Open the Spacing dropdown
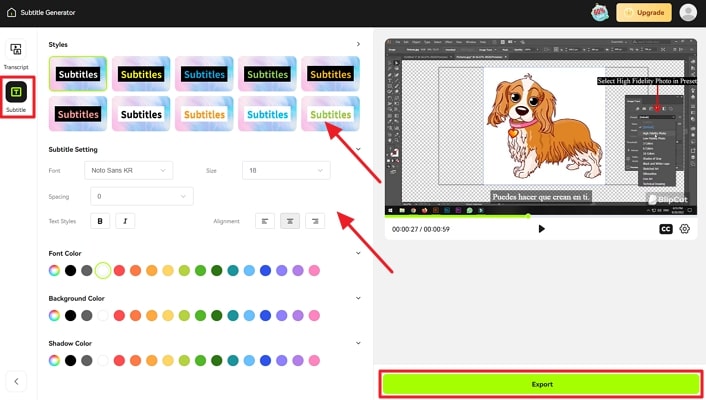The image size is (706, 400). click(141, 196)
